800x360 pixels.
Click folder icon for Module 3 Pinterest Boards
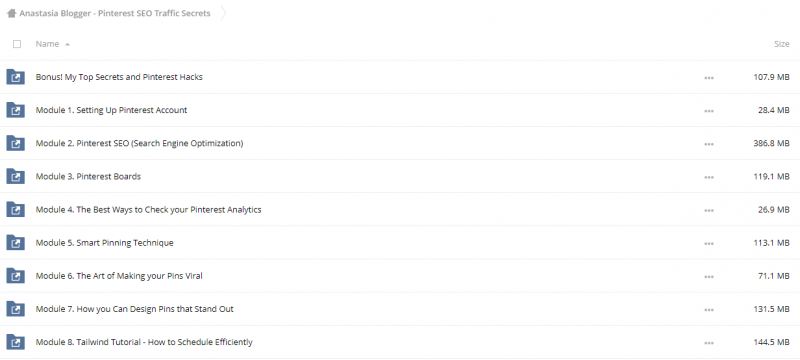click(15, 176)
